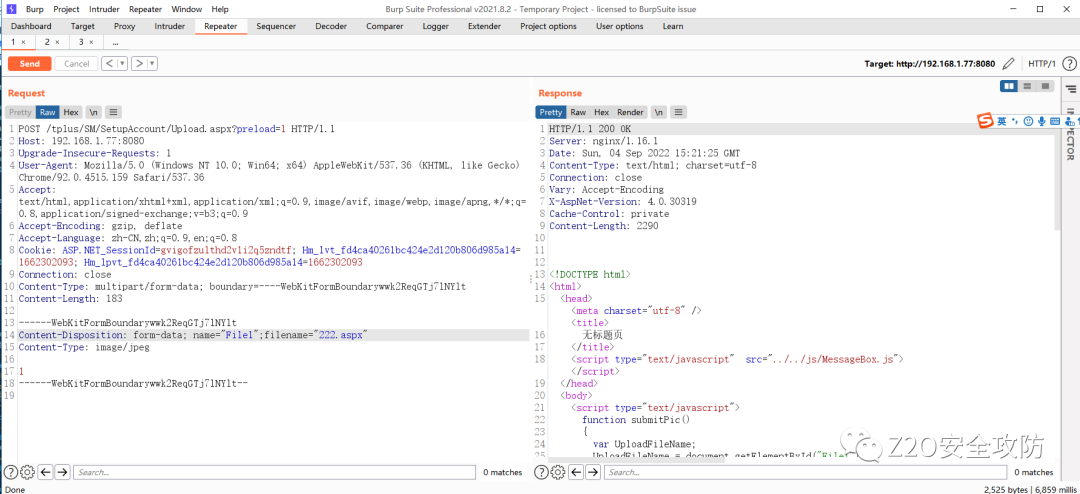The height and width of the screenshot is (494, 1080).
Task: Switch to combined tabbed layout view
Action: pyautogui.click(x=1045, y=86)
